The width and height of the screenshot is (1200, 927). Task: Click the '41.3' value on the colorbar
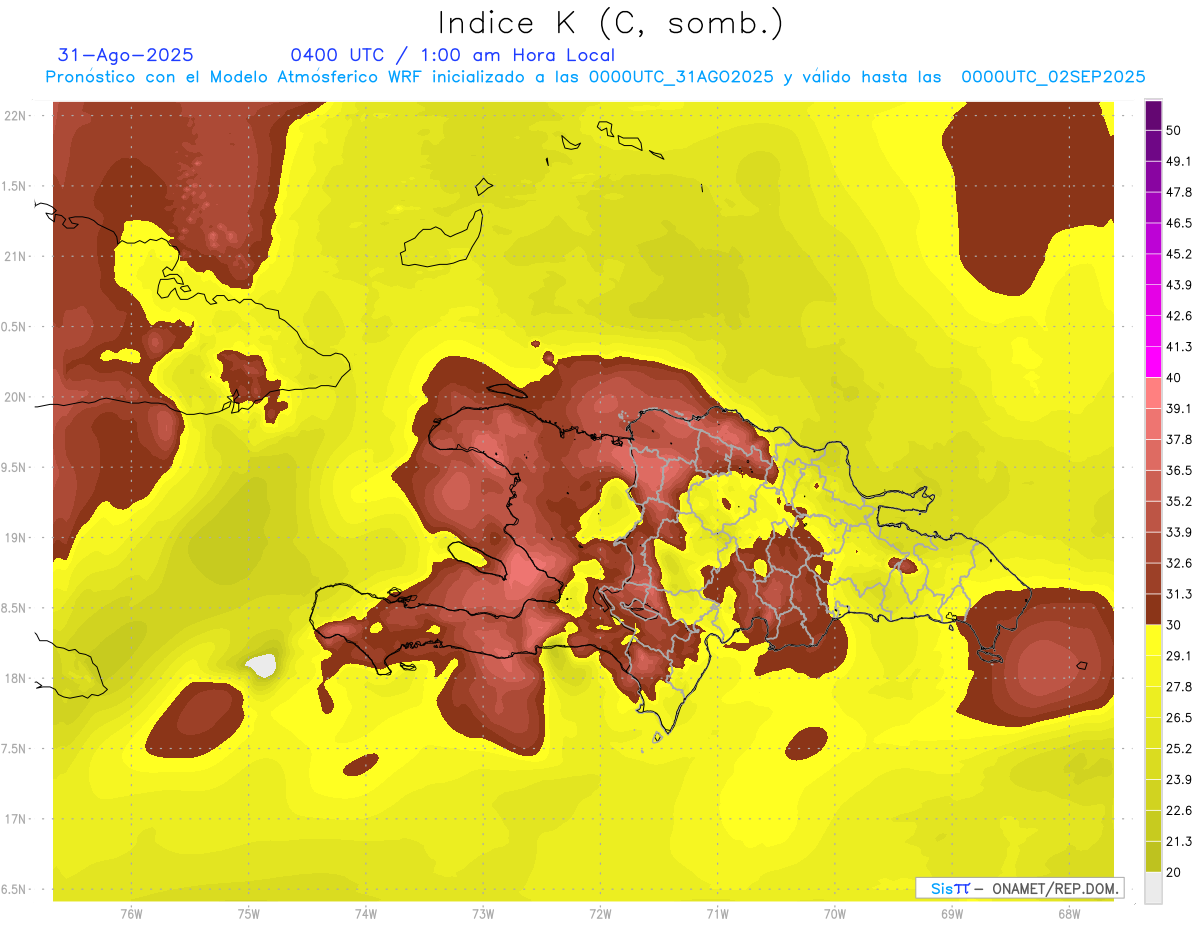pos(1179,347)
